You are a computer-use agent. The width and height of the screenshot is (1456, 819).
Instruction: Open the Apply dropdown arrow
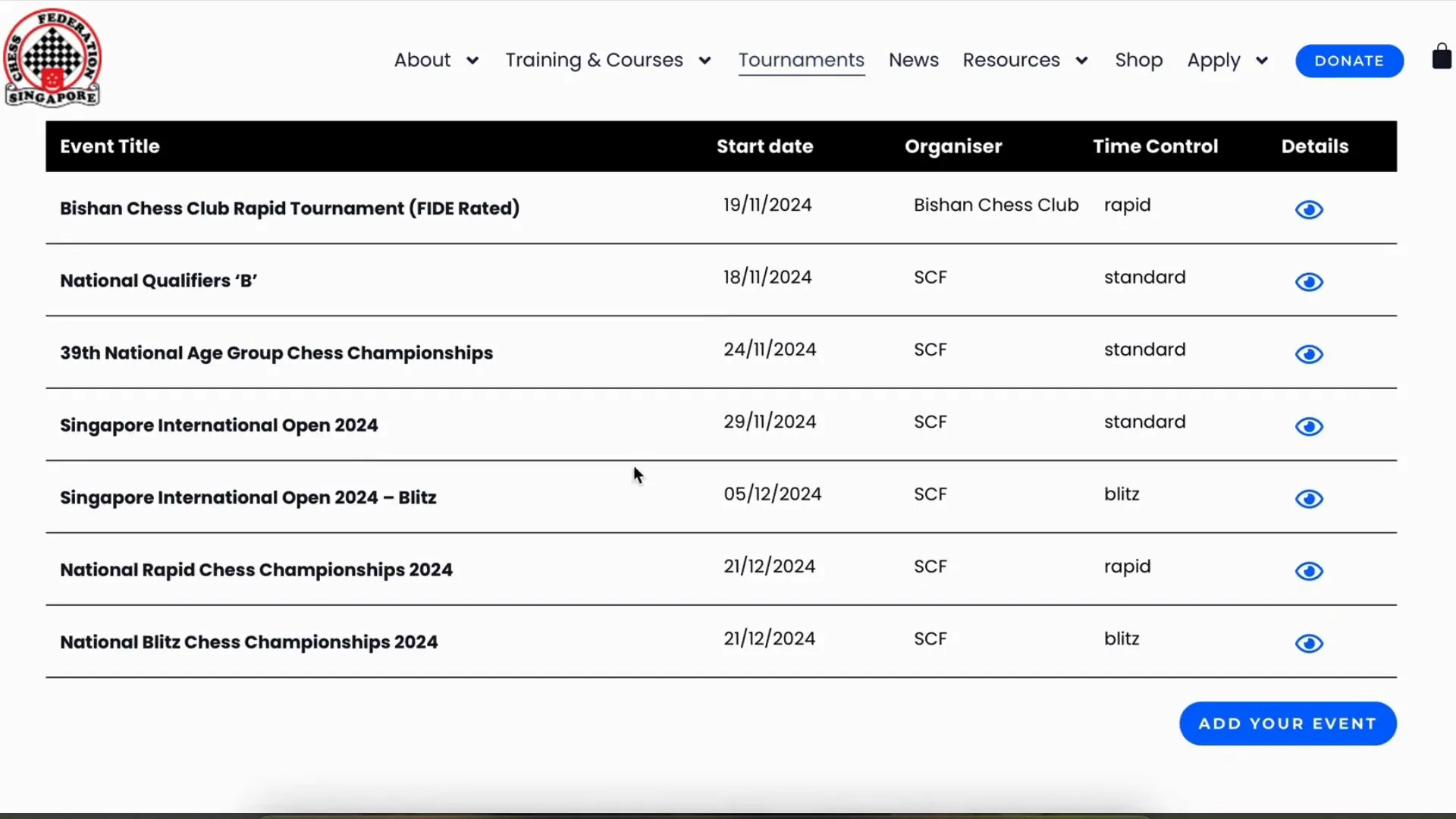coord(1262,61)
